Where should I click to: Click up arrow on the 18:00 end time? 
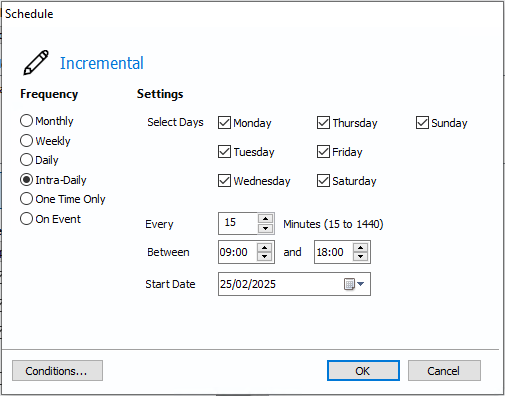click(x=361, y=247)
